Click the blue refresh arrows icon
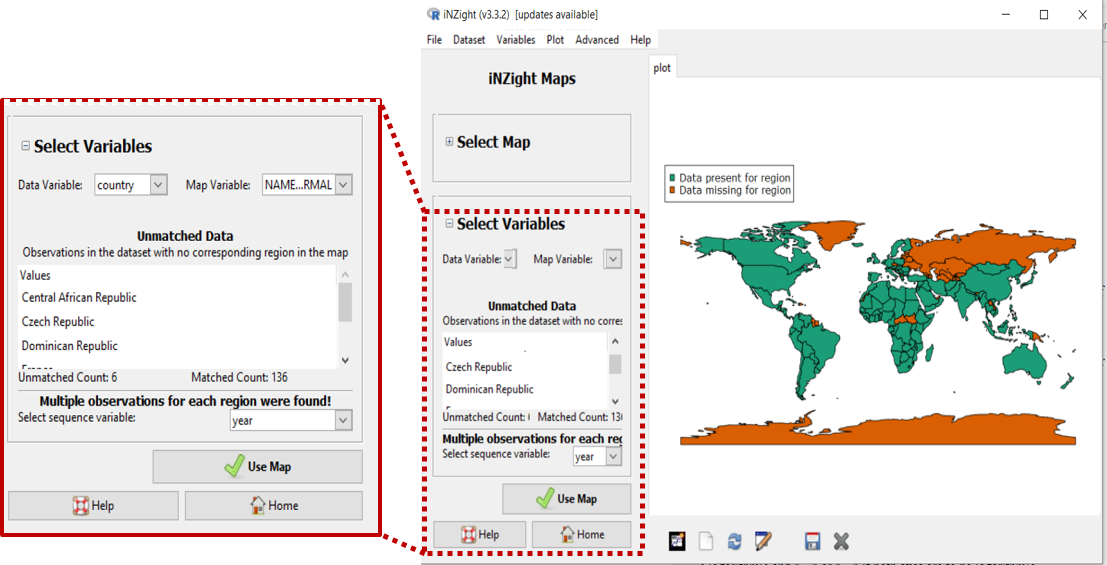 point(734,542)
